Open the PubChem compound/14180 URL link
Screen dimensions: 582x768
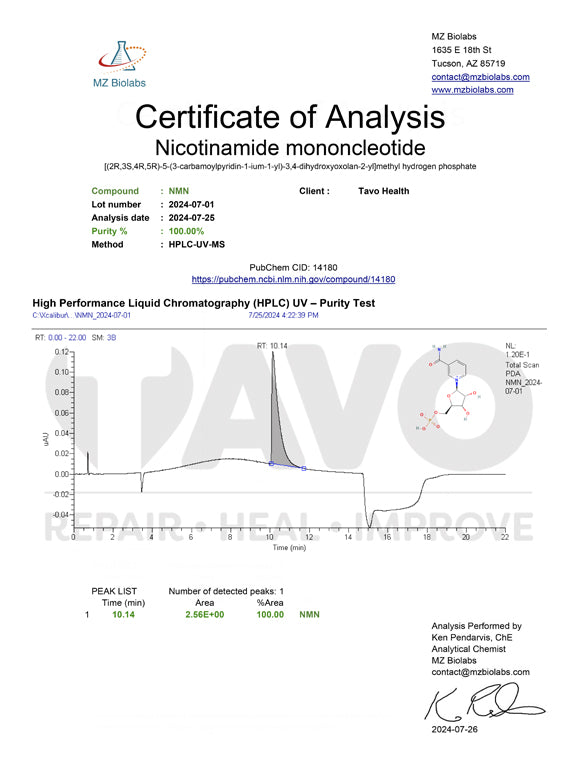293,279
